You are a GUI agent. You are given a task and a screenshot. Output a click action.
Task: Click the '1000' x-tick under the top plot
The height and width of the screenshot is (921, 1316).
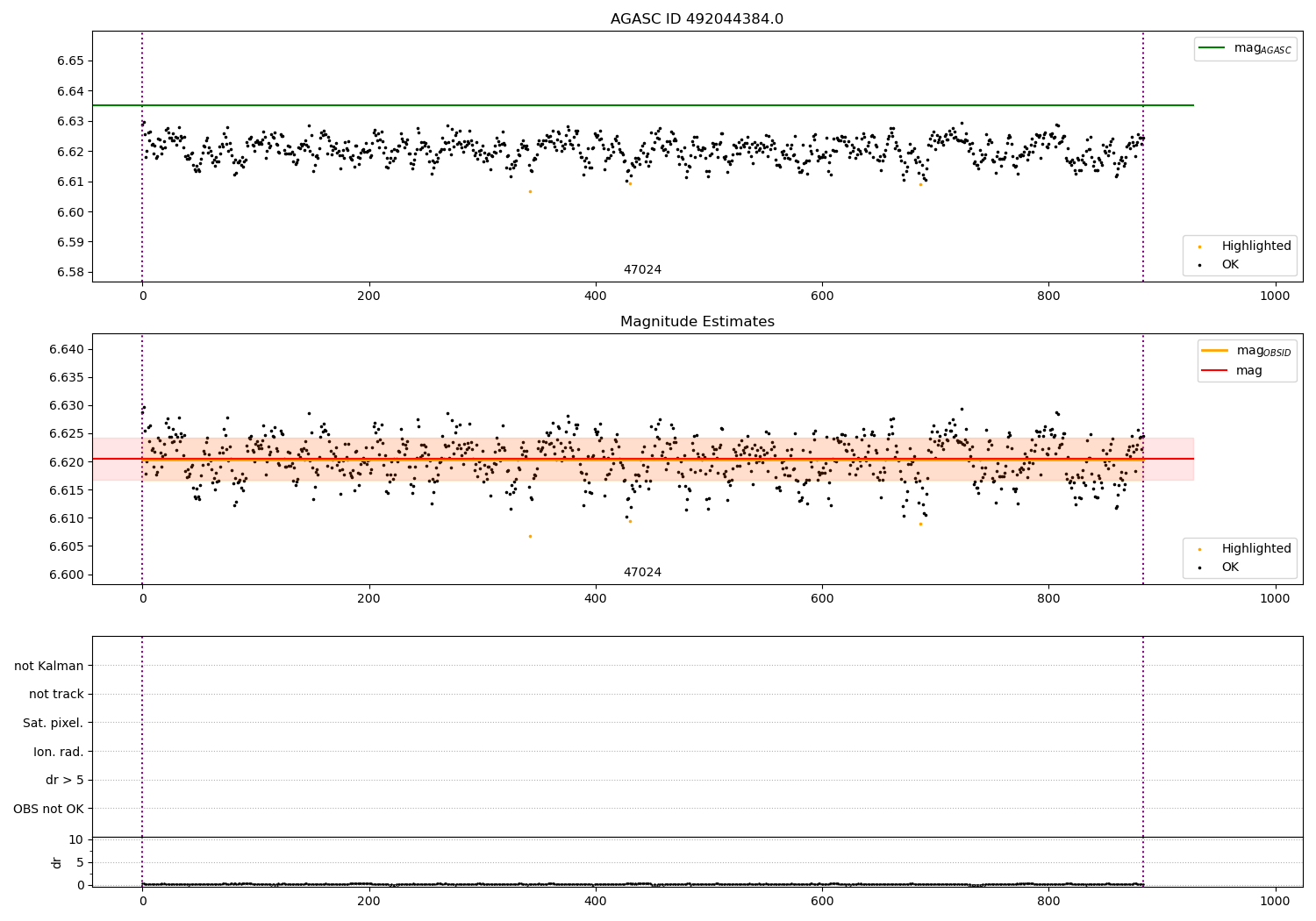[x=1275, y=296]
